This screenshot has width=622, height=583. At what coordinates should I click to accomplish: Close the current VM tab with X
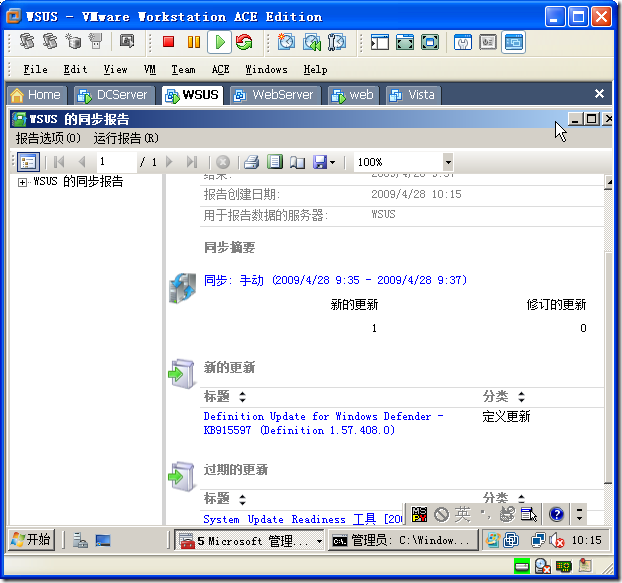[x=599, y=94]
